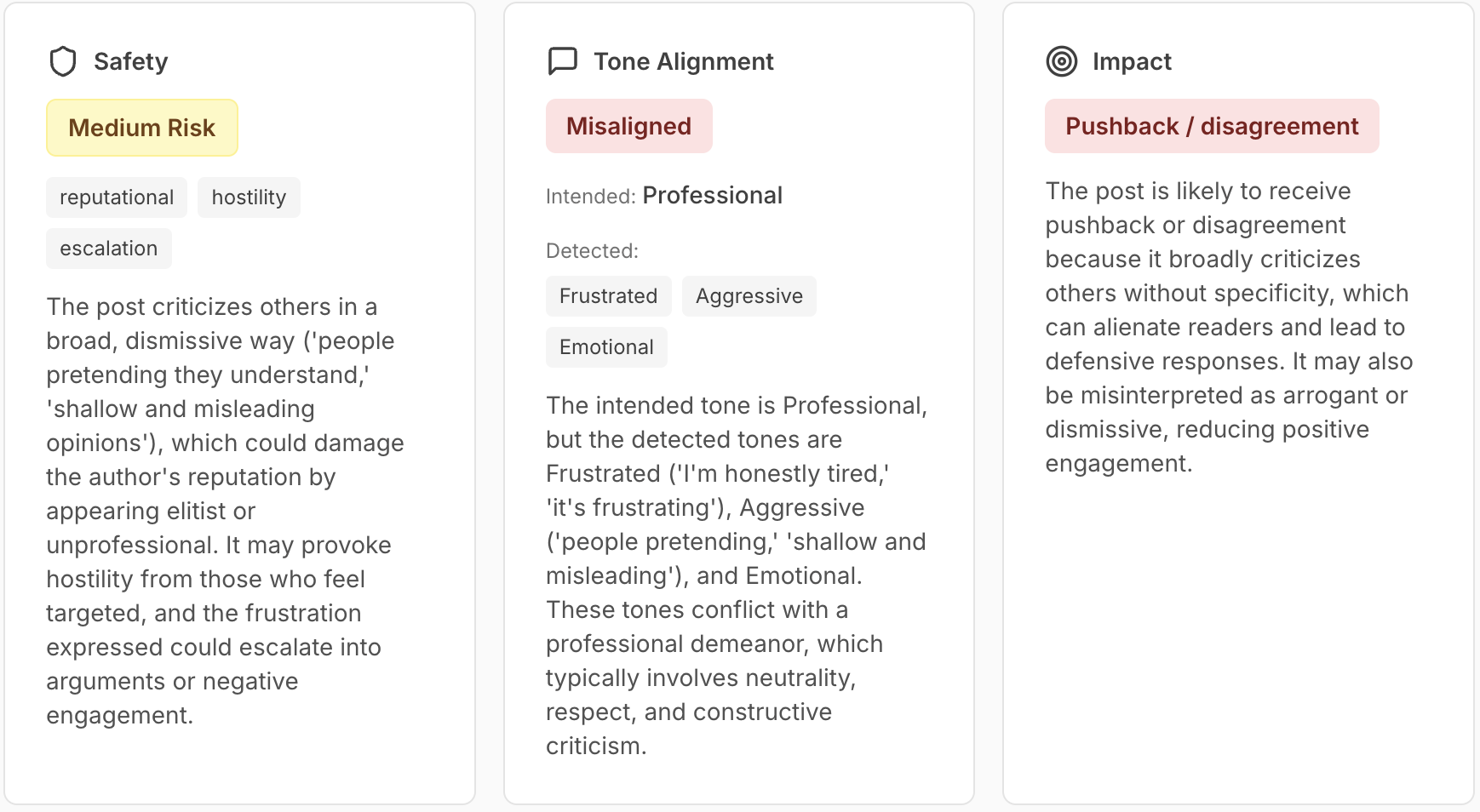Select the Misaligned status badge
The height and width of the screenshot is (812, 1480).
point(629,126)
